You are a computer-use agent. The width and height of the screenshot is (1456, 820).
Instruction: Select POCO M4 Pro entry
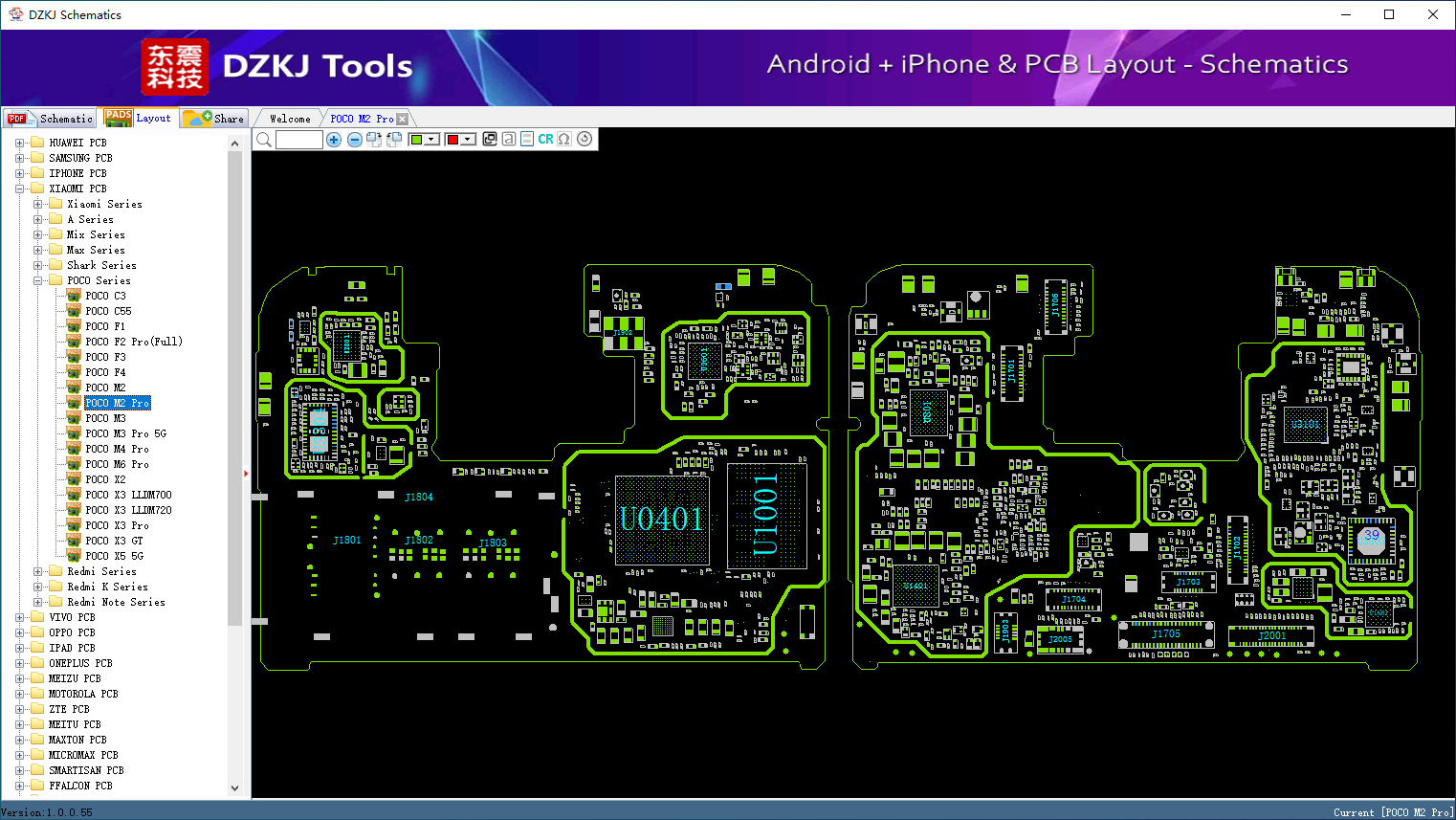(x=117, y=449)
